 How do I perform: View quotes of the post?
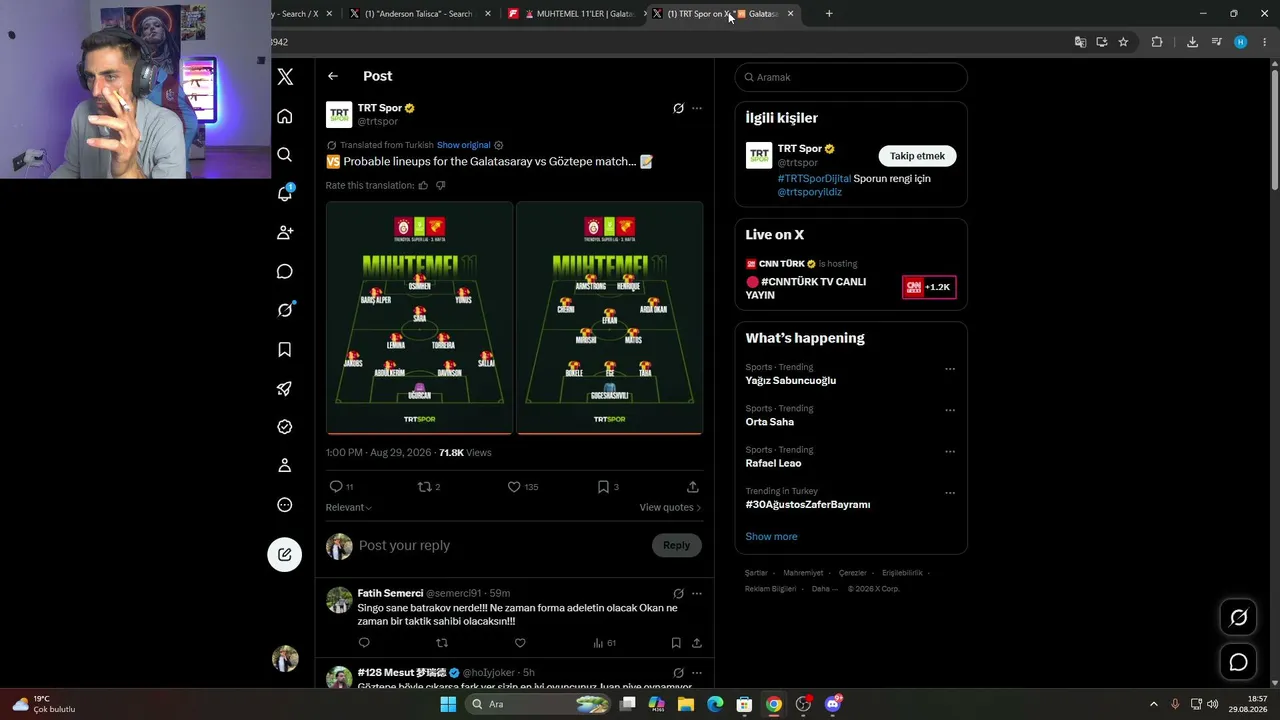(x=670, y=508)
